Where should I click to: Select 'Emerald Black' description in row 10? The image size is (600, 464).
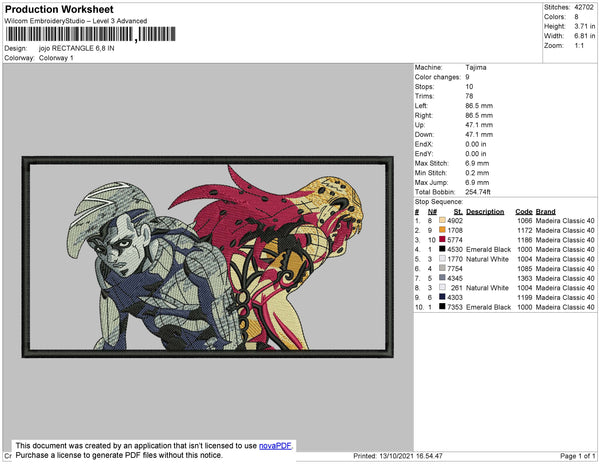point(488,307)
